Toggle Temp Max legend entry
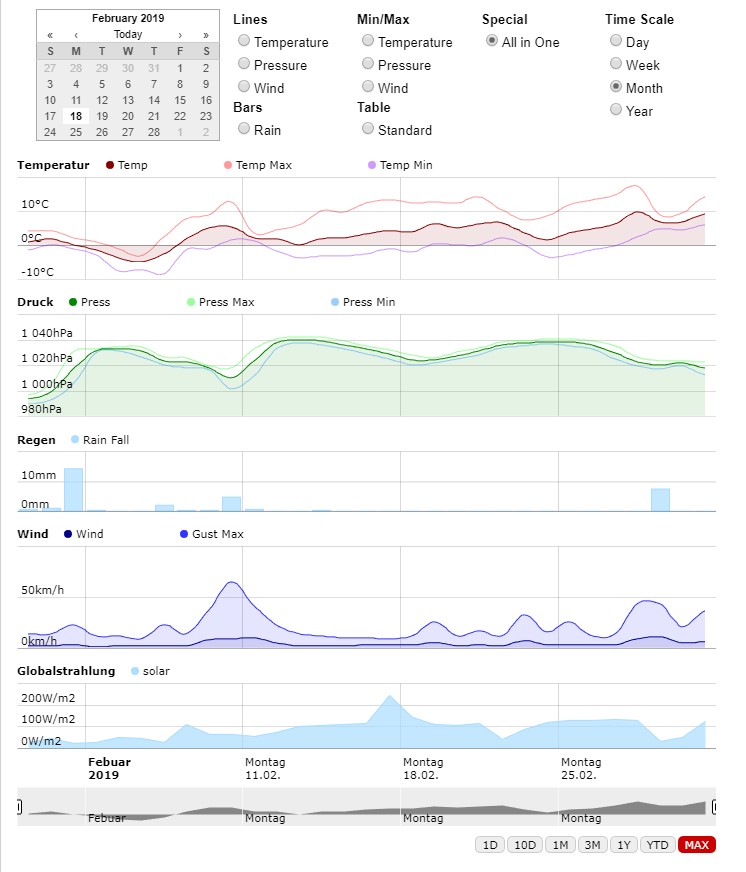 pyautogui.click(x=258, y=165)
